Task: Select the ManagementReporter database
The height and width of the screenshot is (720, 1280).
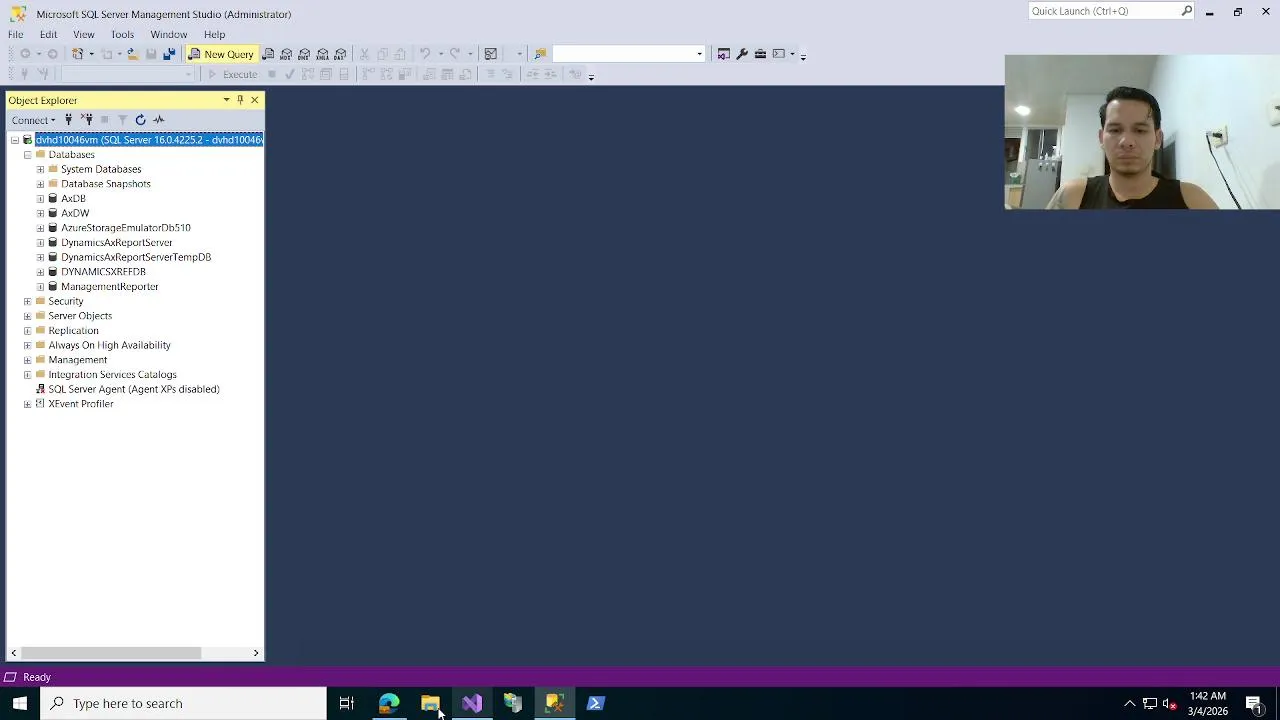Action: (x=109, y=287)
